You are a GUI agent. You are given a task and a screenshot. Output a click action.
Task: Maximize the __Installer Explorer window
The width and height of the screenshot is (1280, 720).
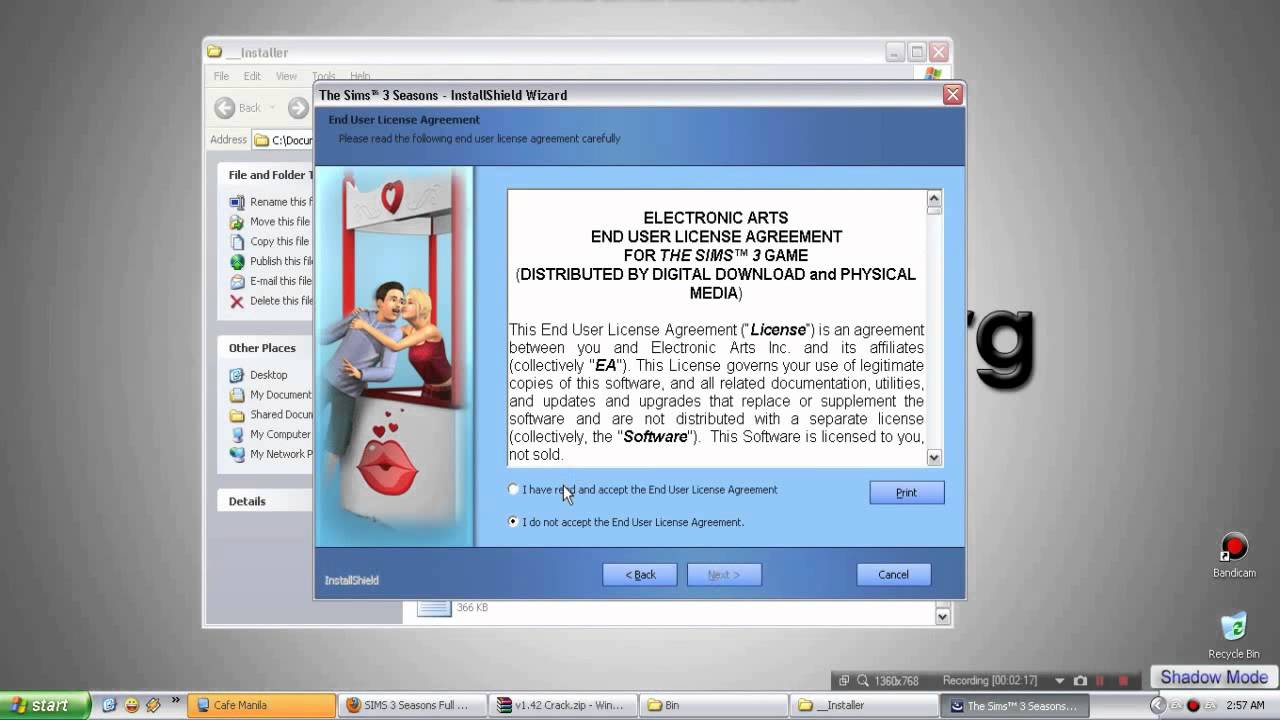[x=917, y=52]
